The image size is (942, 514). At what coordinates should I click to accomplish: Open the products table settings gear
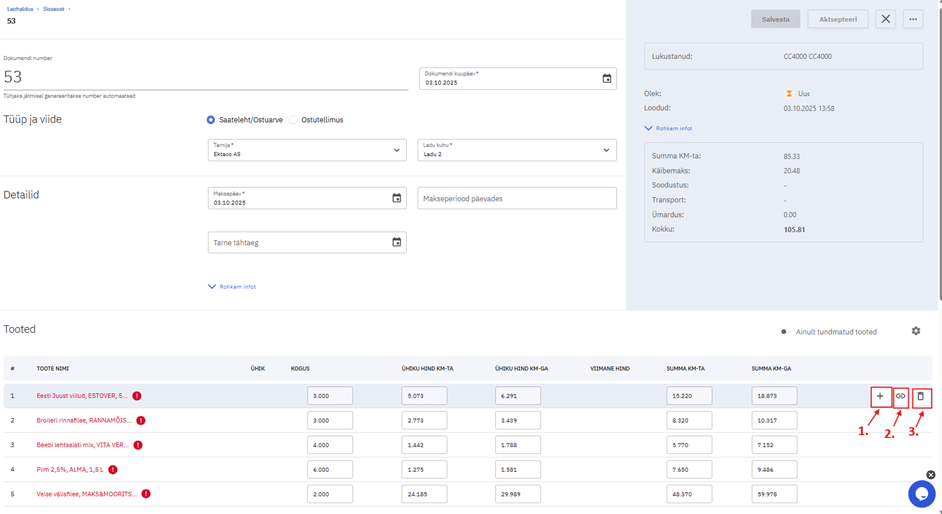pos(915,331)
